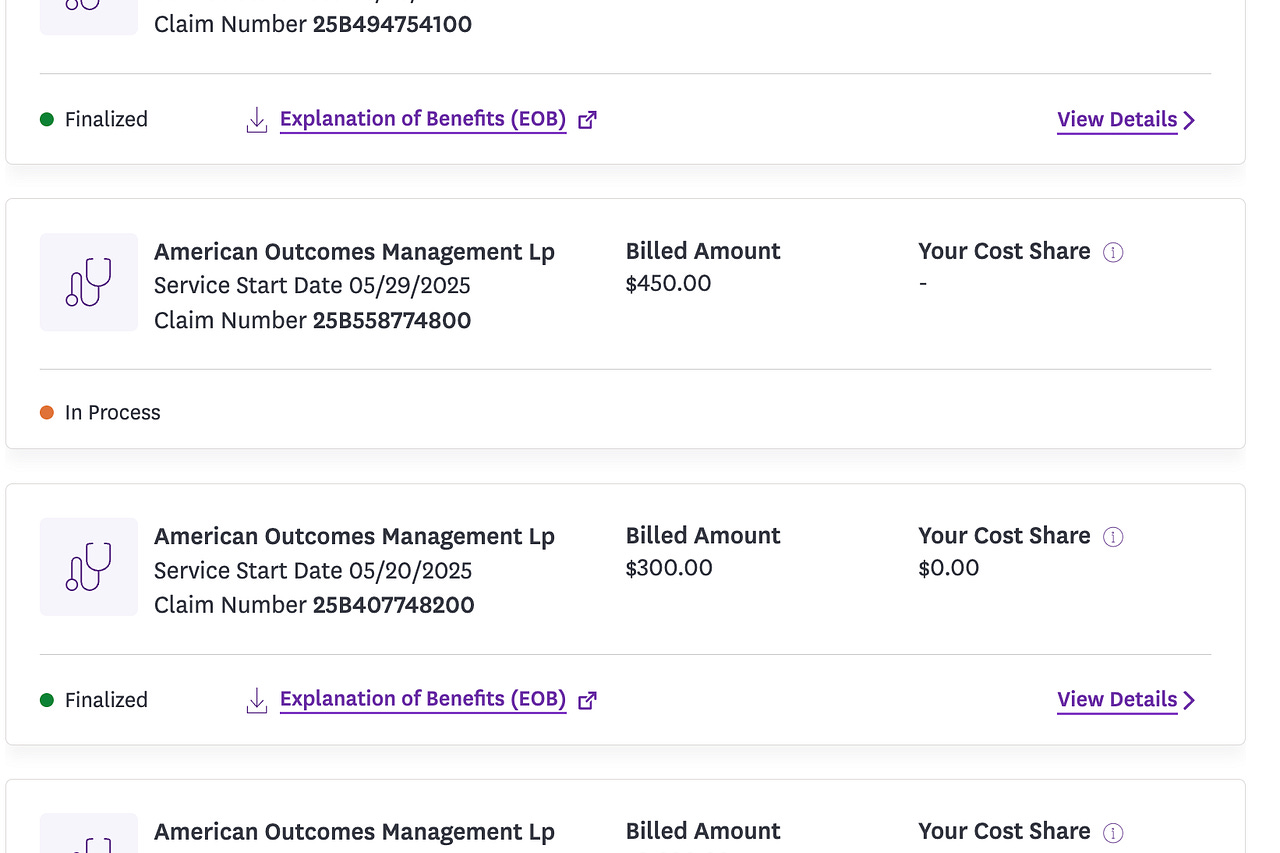Click claim number 25B407748200
The image size is (1280, 853).
(x=394, y=605)
